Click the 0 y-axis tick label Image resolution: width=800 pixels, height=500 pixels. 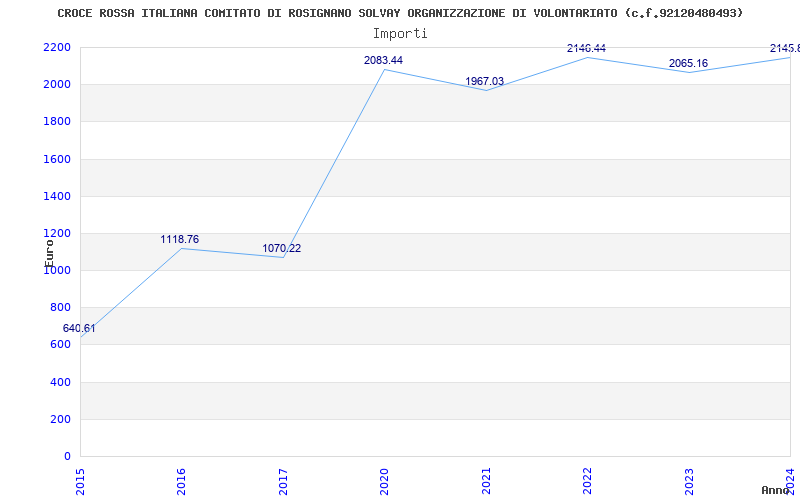67,457
